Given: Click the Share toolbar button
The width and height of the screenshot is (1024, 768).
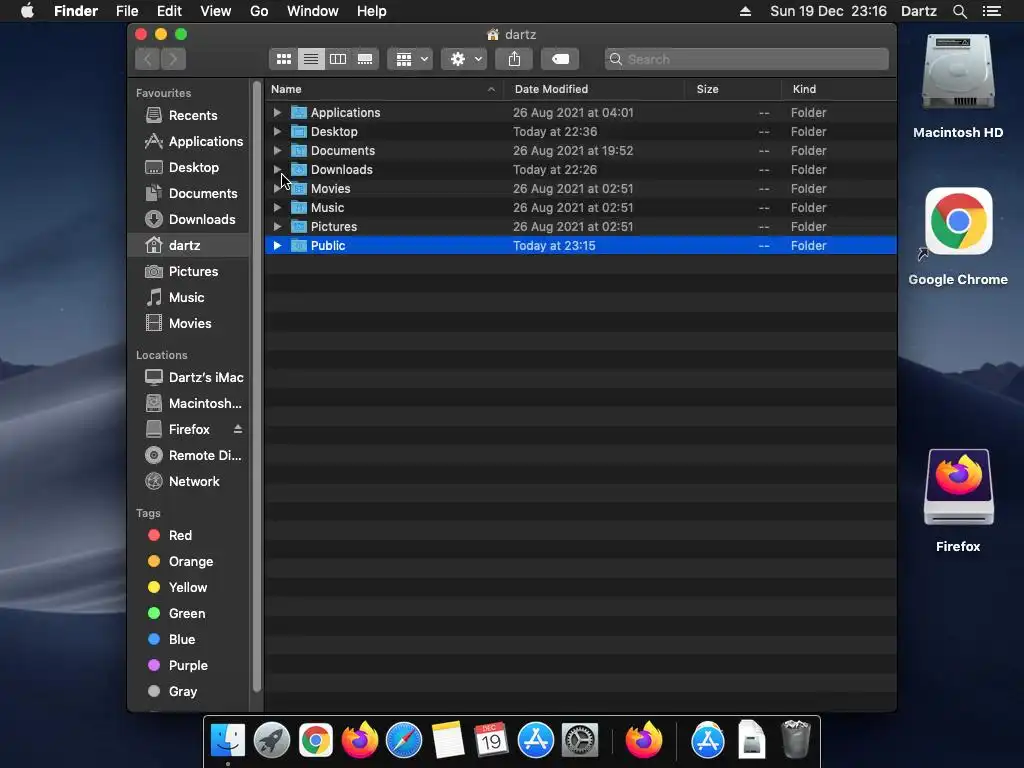Looking at the screenshot, I should (514, 59).
